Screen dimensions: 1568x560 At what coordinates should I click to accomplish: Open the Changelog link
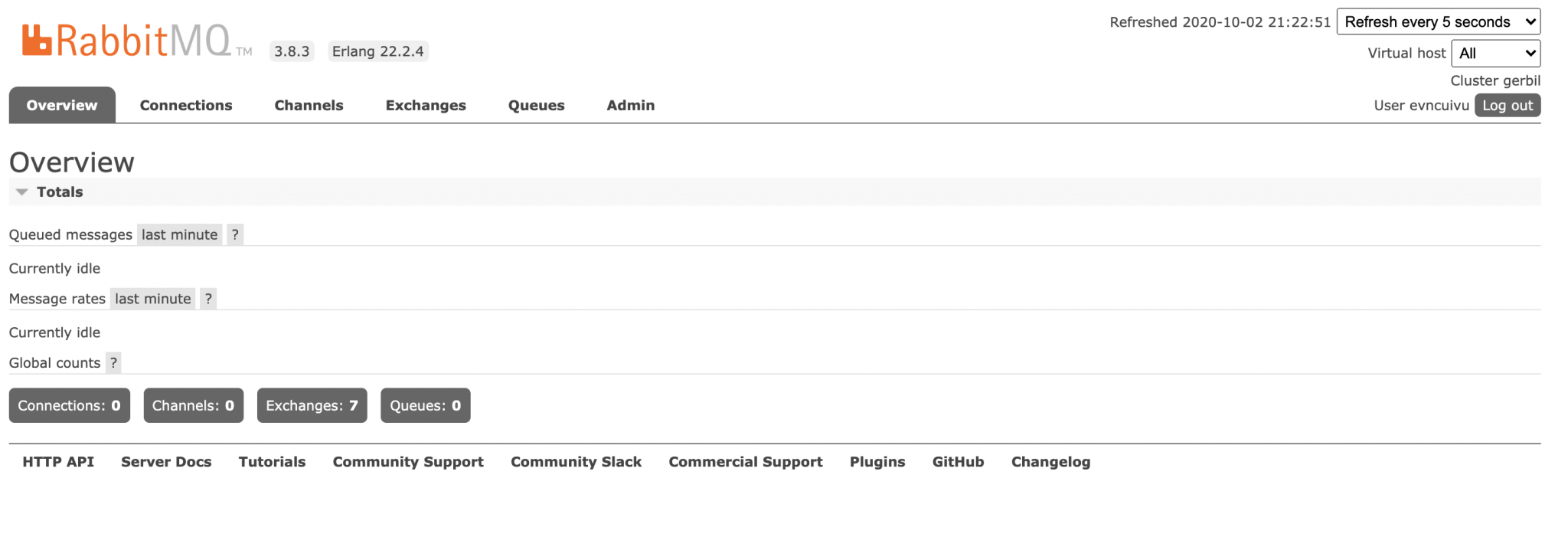(x=1050, y=462)
